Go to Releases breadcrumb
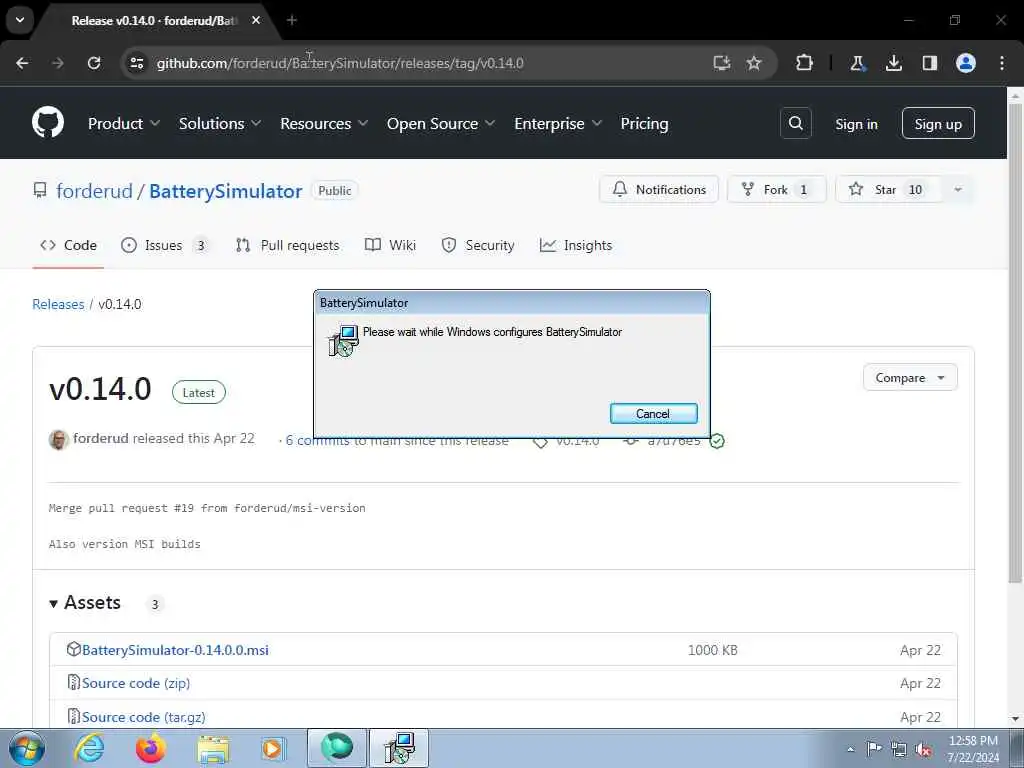This screenshot has height=768, width=1024. point(58,304)
